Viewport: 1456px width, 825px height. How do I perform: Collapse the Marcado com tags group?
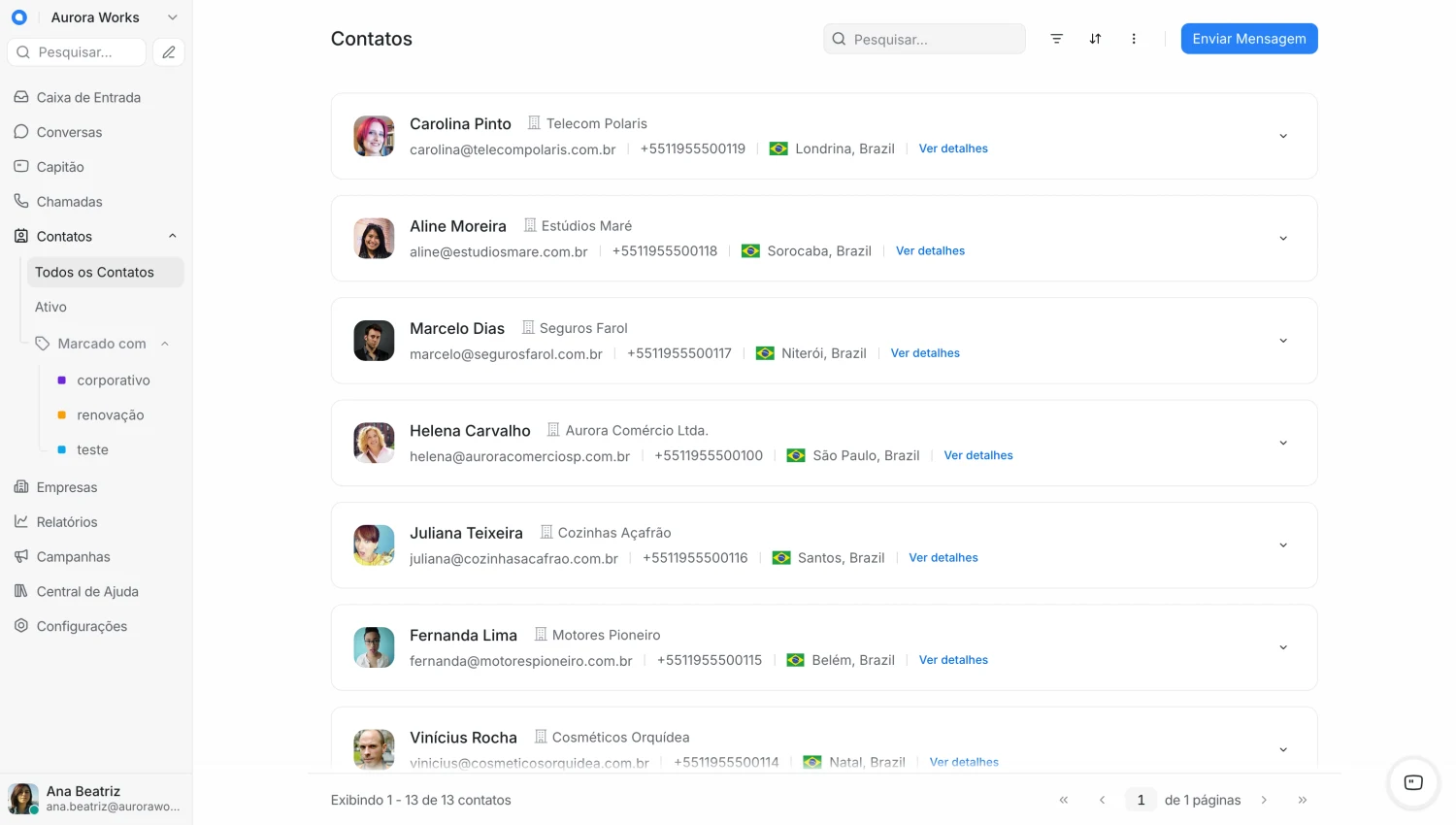click(165, 344)
